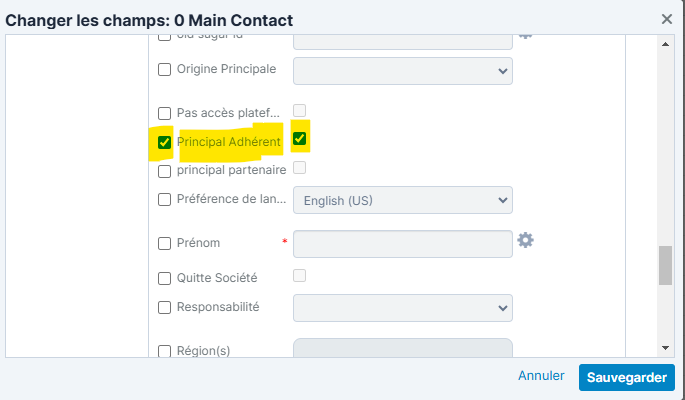Check the Région(s) field checkbox
Screen dimensions: 685x400
pos(165,351)
